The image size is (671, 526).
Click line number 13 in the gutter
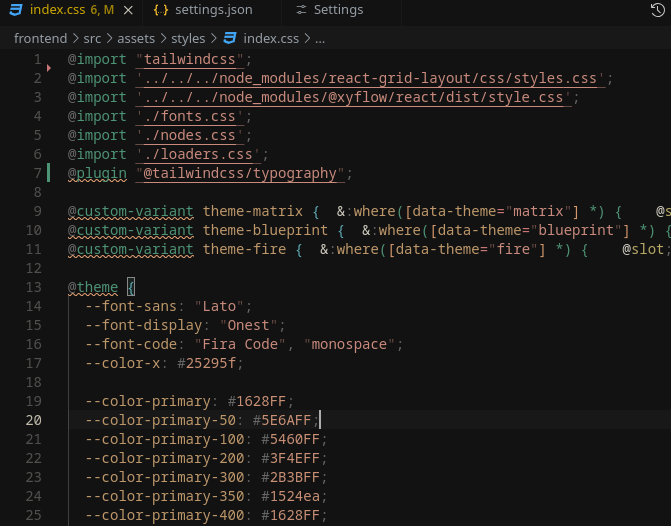click(33, 287)
